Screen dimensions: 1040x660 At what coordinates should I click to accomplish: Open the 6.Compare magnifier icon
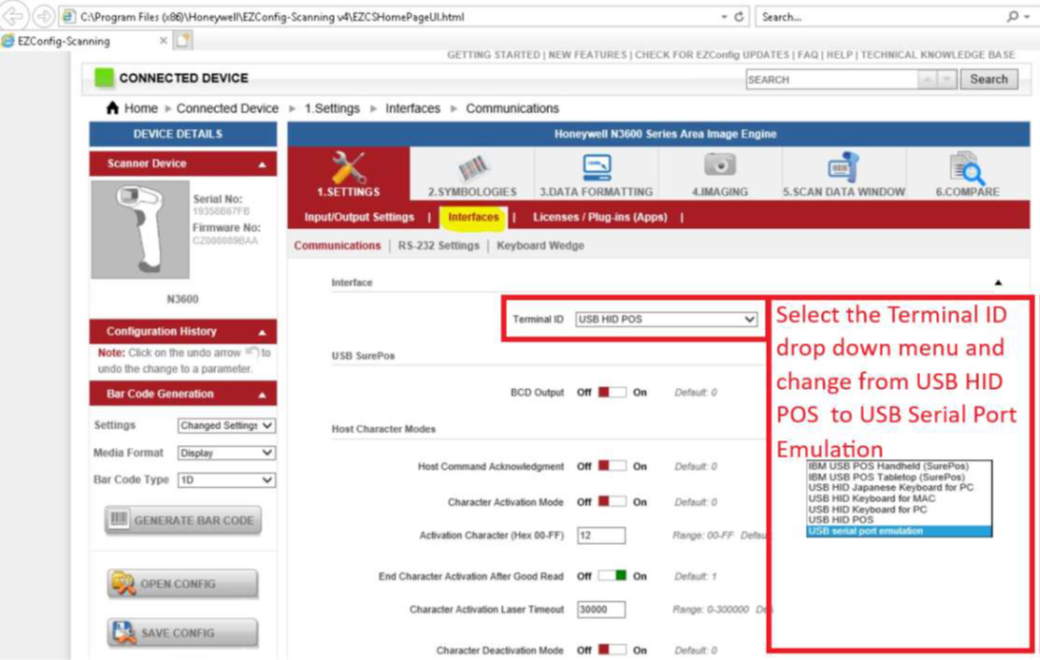tap(967, 168)
